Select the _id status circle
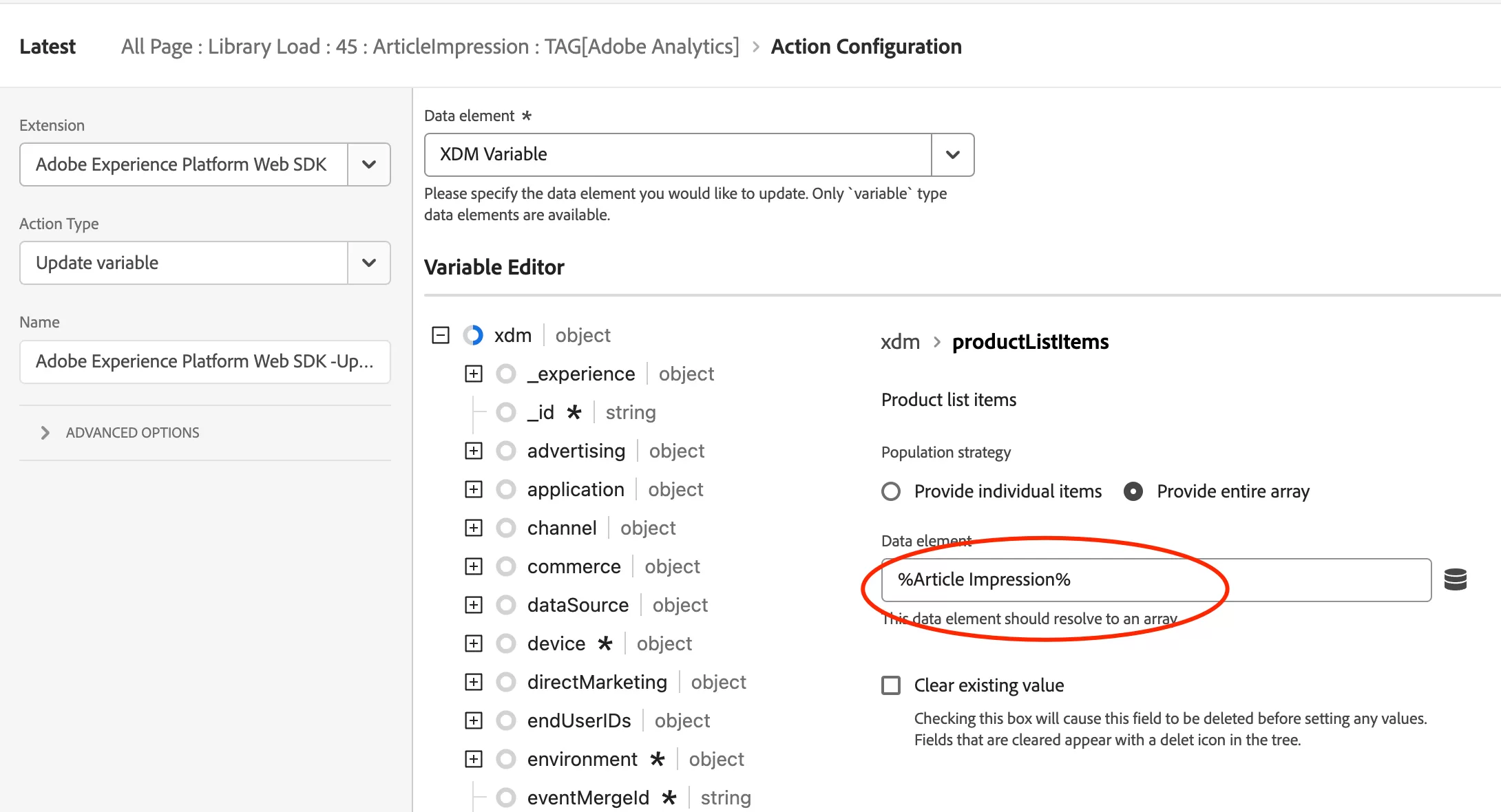This screenshot has width=1501, height=812. 506,412
